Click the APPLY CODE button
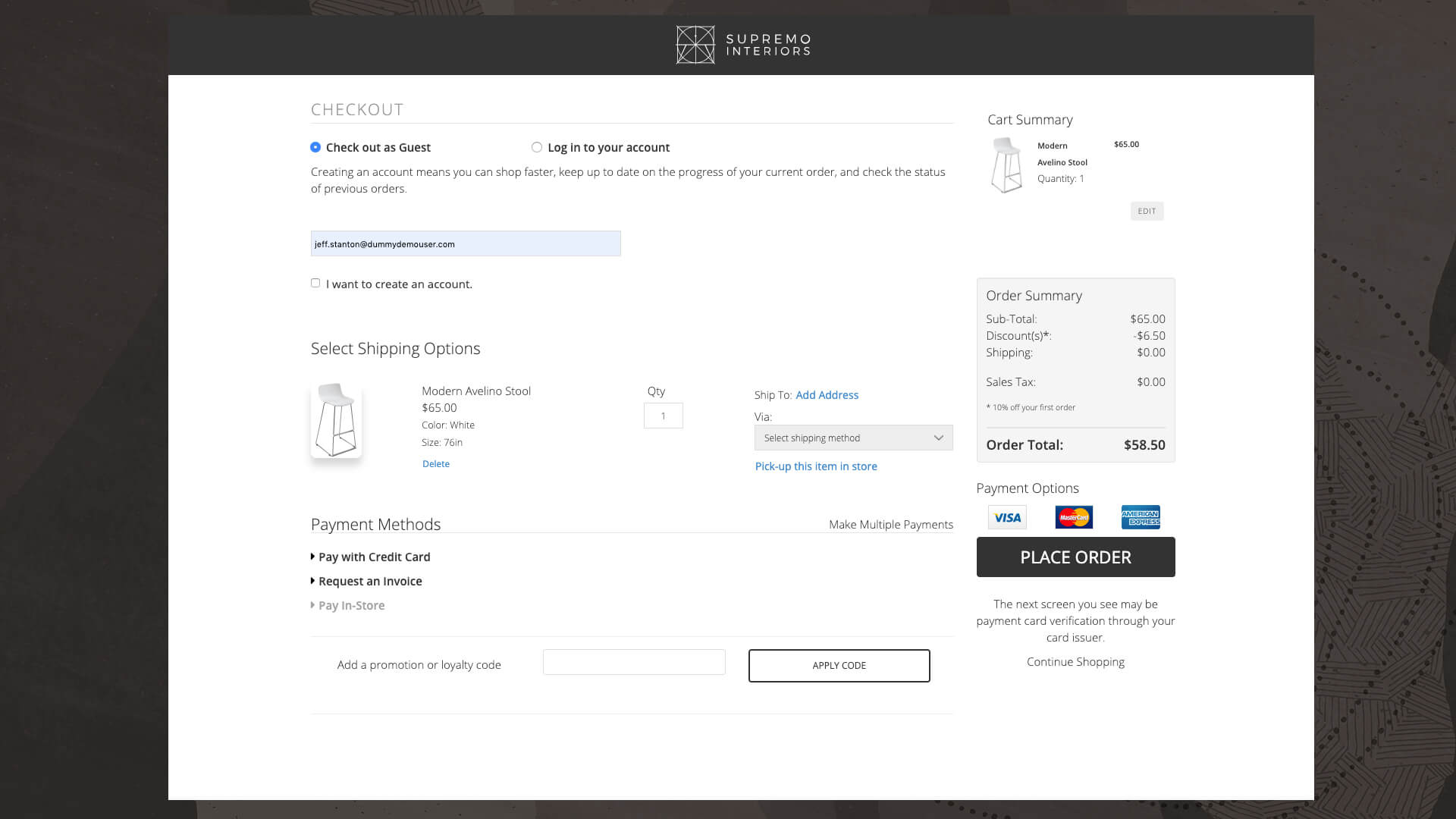The image size is (1456, 819). 839,665
